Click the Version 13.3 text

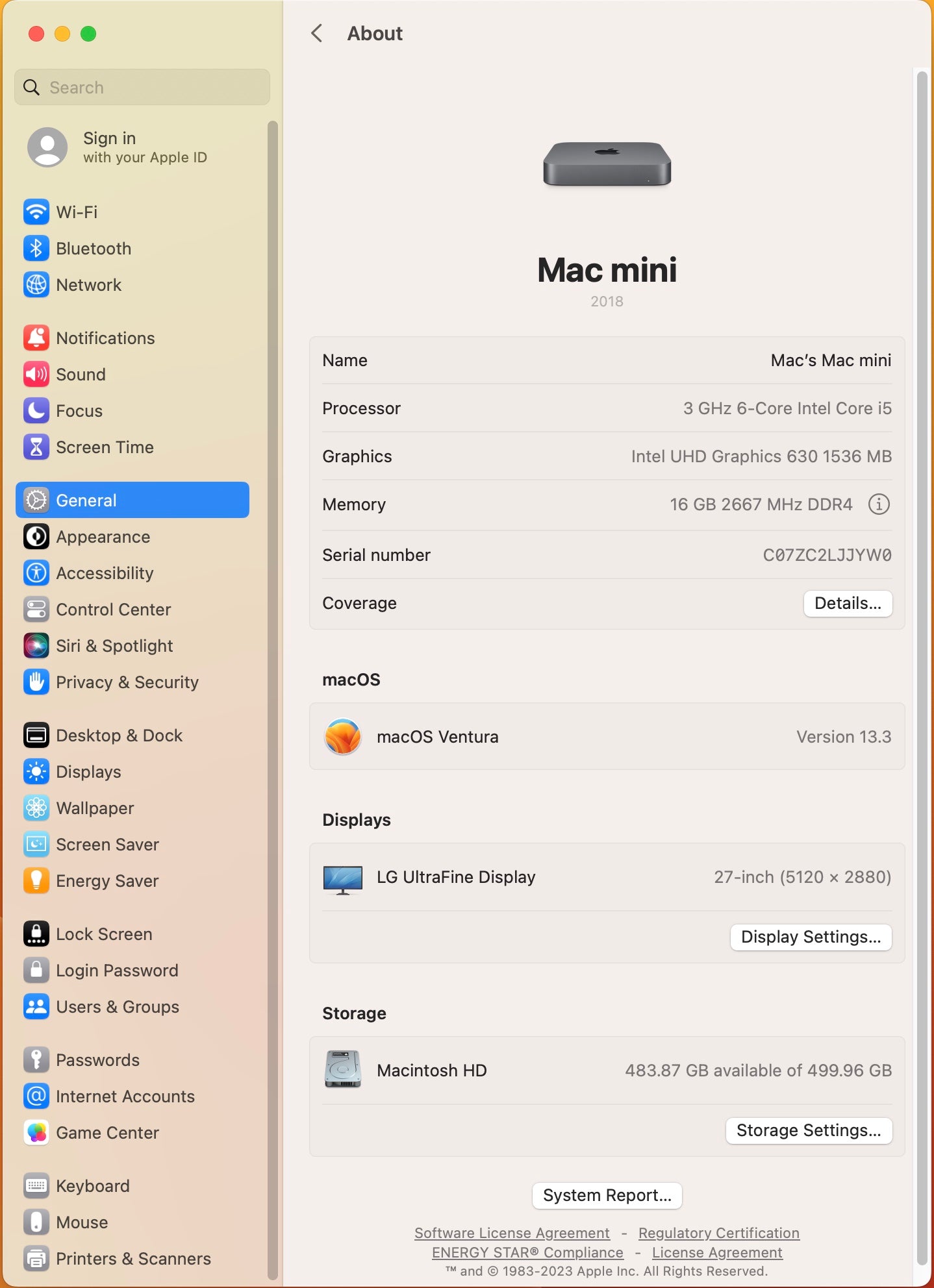click(x=844, y=737)
